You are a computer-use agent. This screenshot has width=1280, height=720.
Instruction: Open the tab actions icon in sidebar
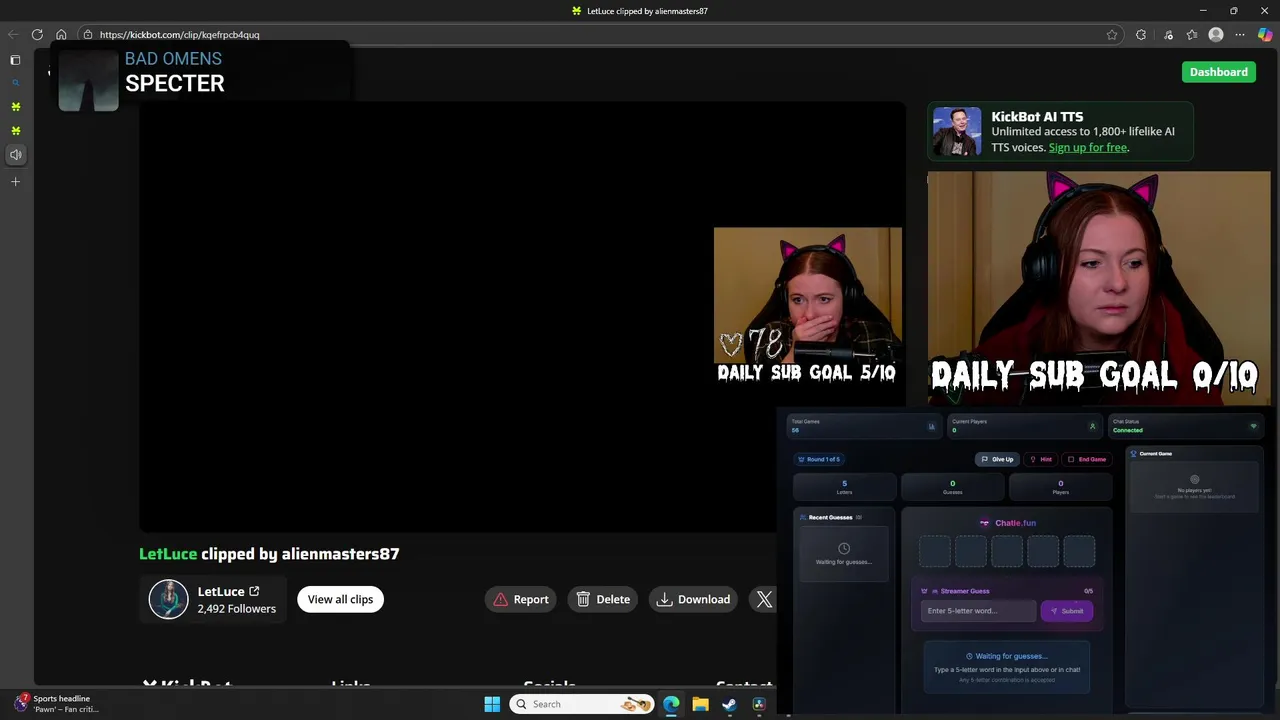tap(15, 60)
